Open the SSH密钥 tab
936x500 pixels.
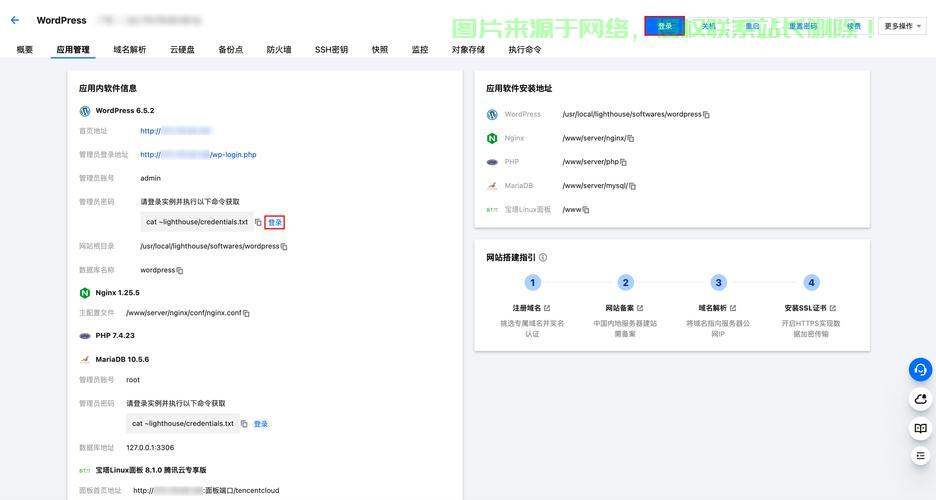click(331, 50)
